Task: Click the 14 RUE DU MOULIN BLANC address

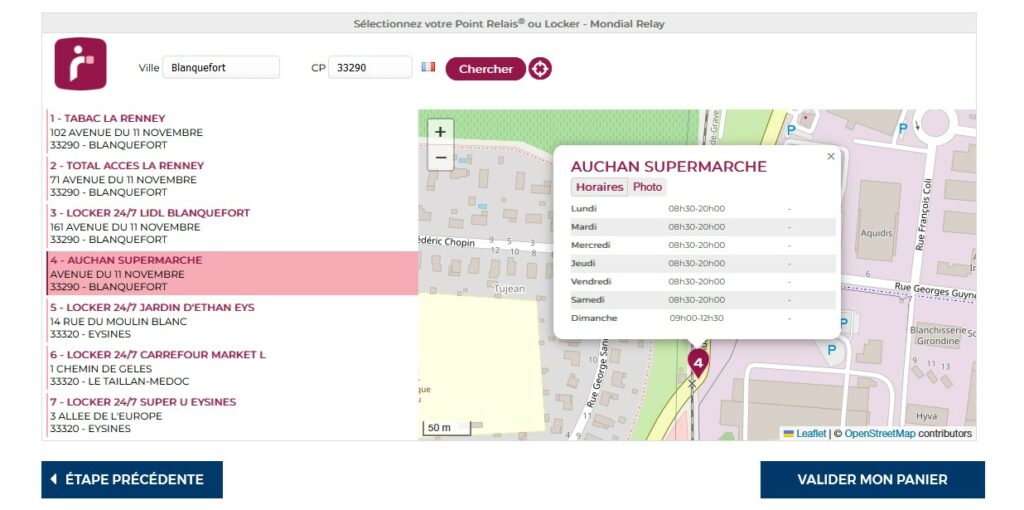Action: [118, 321]
